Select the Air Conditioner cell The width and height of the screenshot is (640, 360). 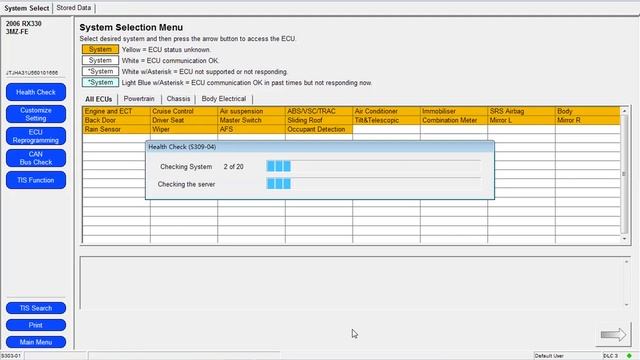[386, 111]
